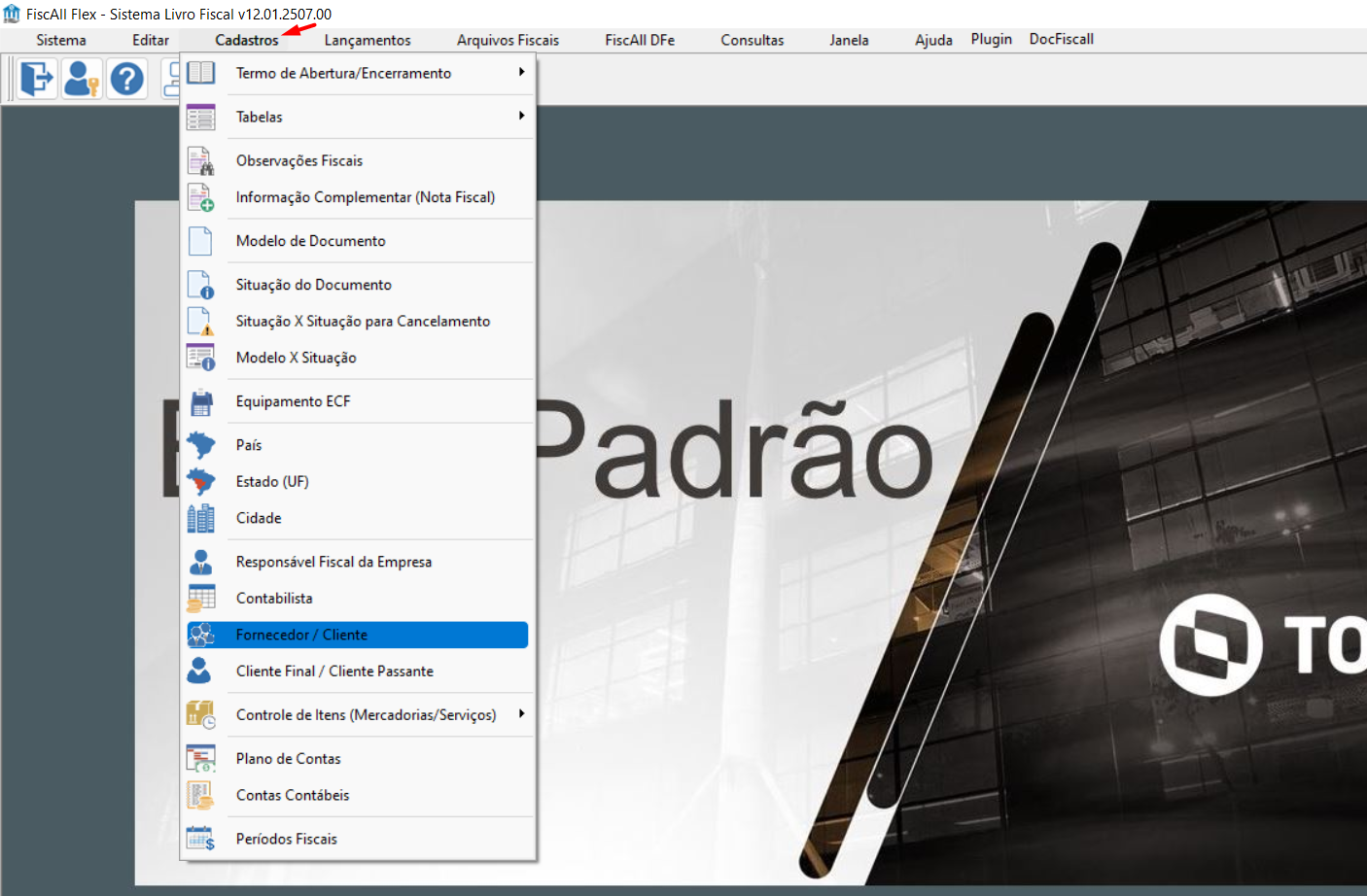Select the País menu entry

(358, 445)
